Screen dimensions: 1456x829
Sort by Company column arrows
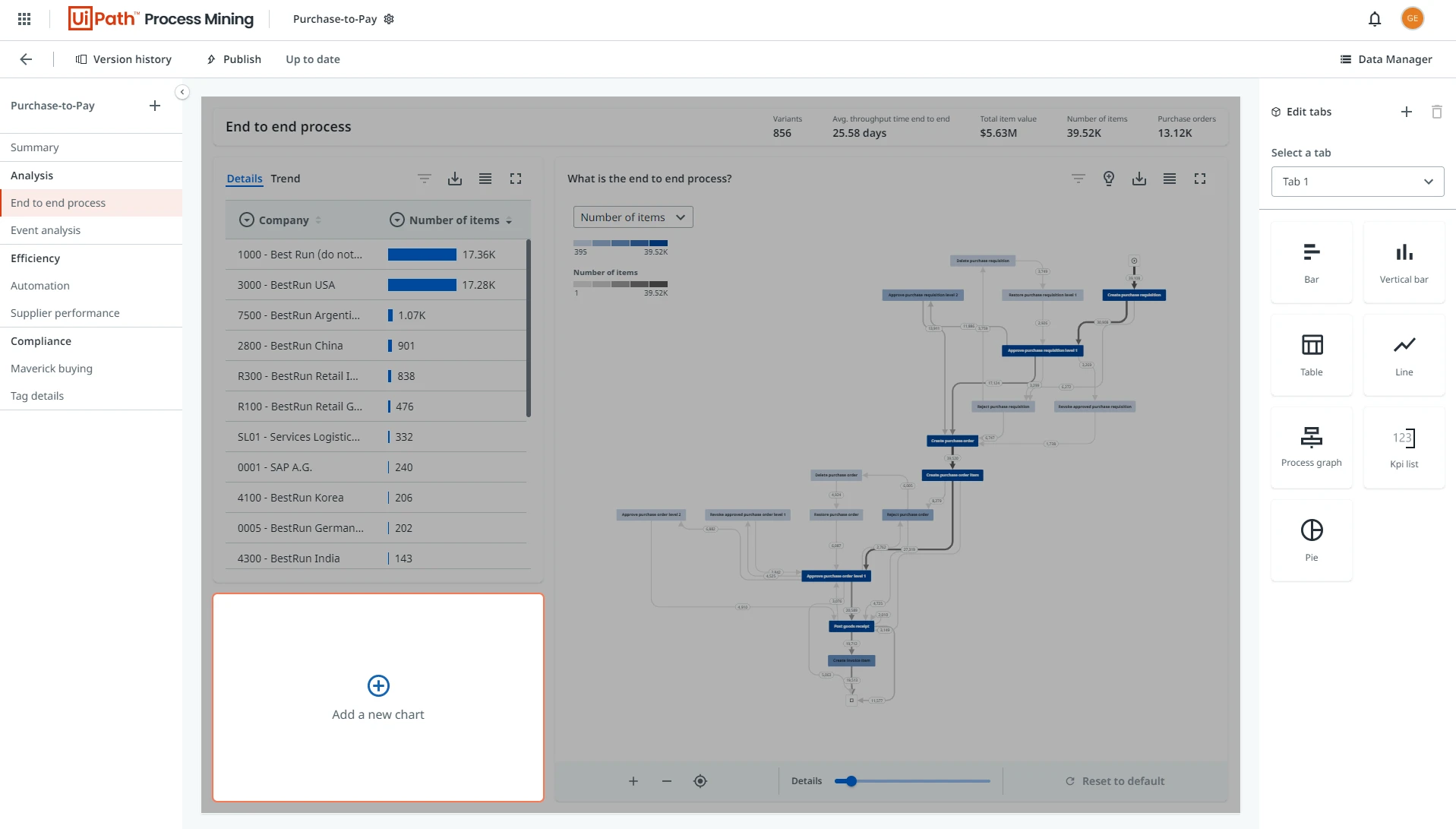pos(318,220)
